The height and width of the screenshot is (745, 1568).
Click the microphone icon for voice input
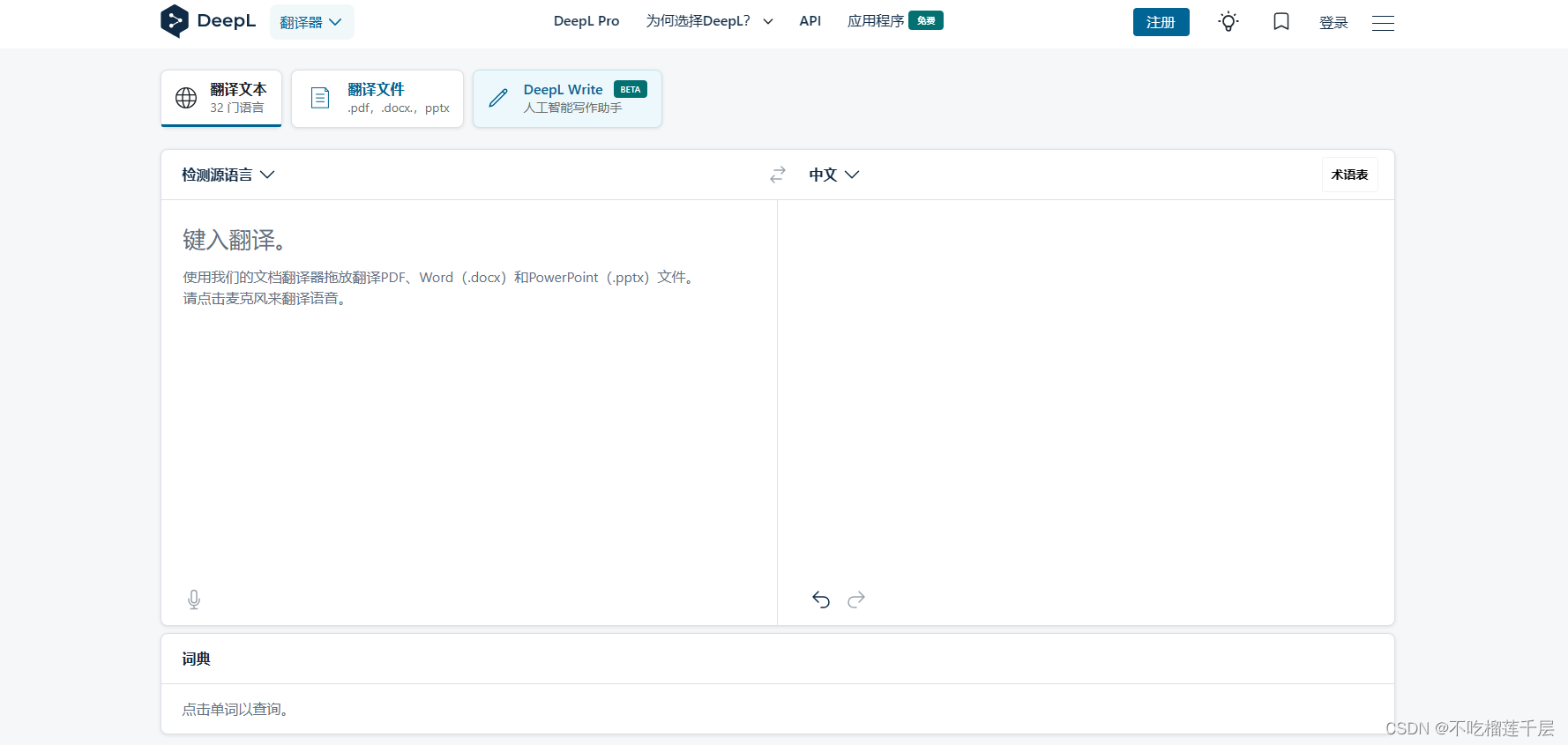pyautogui.click(x=194, y=600)
